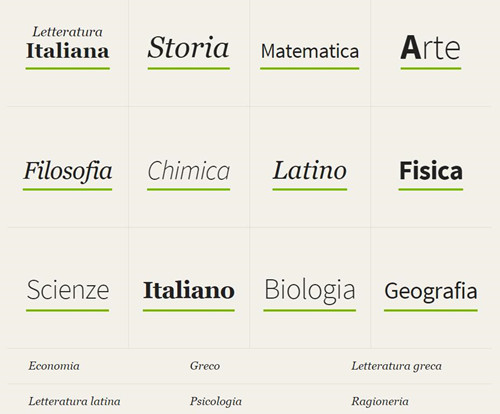Open the Greco subject link
The width and height of the screenshot is (500, 414).
205,366
